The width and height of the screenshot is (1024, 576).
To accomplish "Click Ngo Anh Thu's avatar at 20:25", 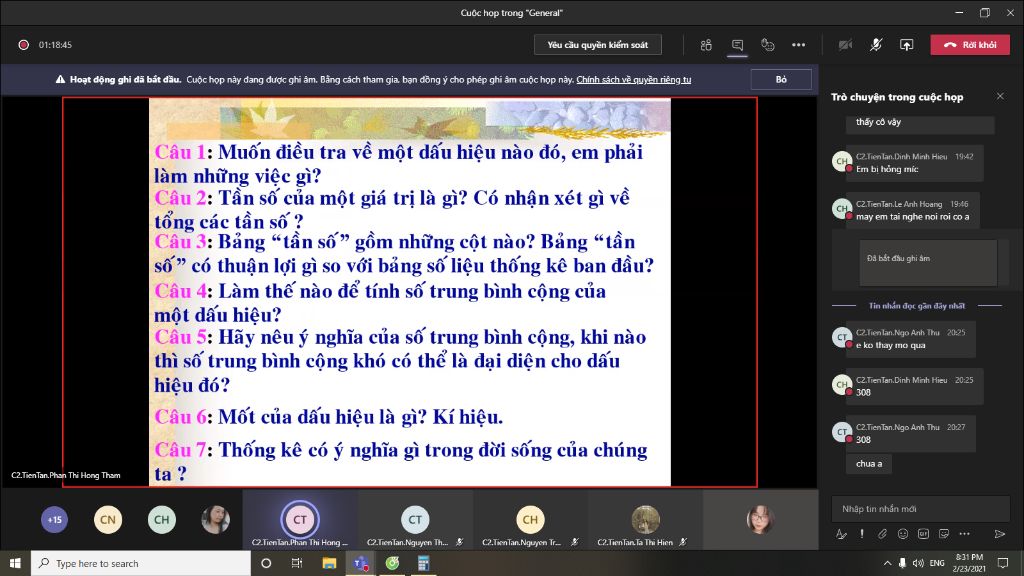I will 842,337.
